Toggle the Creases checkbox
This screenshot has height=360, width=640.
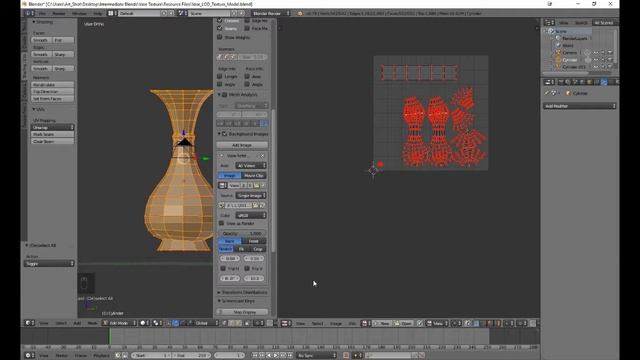click(x=220, y=20)
